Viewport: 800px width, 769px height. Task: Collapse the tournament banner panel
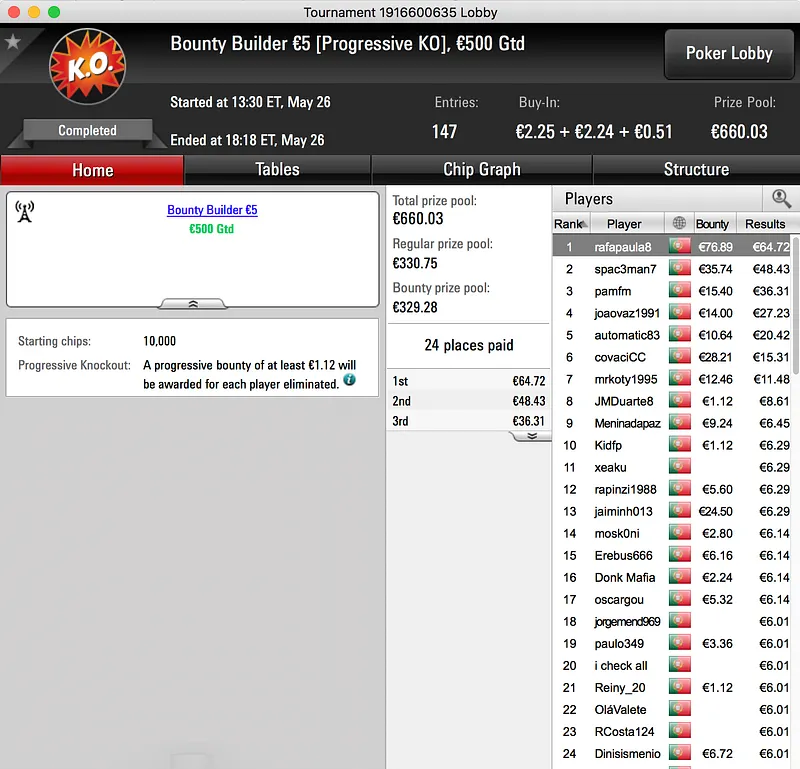193,304
